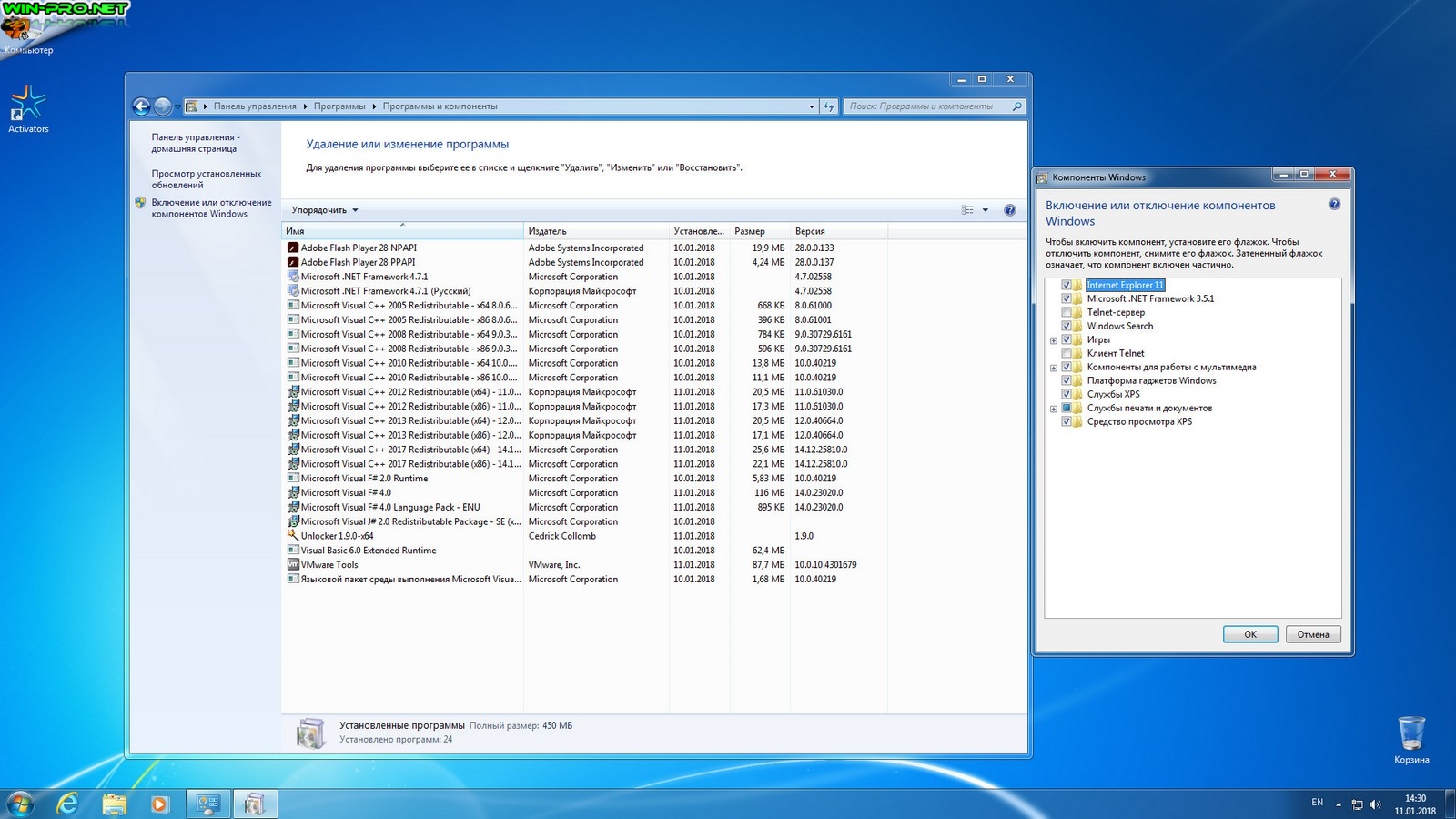Click the refresh button beside address bar
Screen dimensions: 1456x819
tap(829, 106)
